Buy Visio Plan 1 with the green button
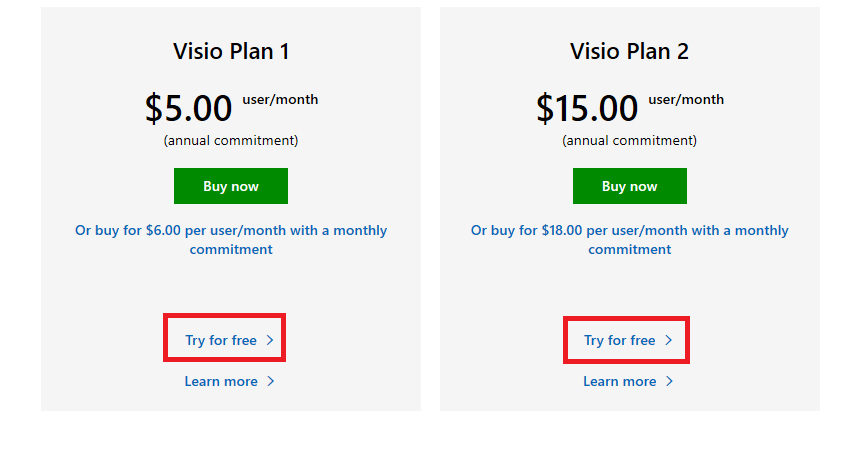 pyautogui.click(x=231, y=186)
